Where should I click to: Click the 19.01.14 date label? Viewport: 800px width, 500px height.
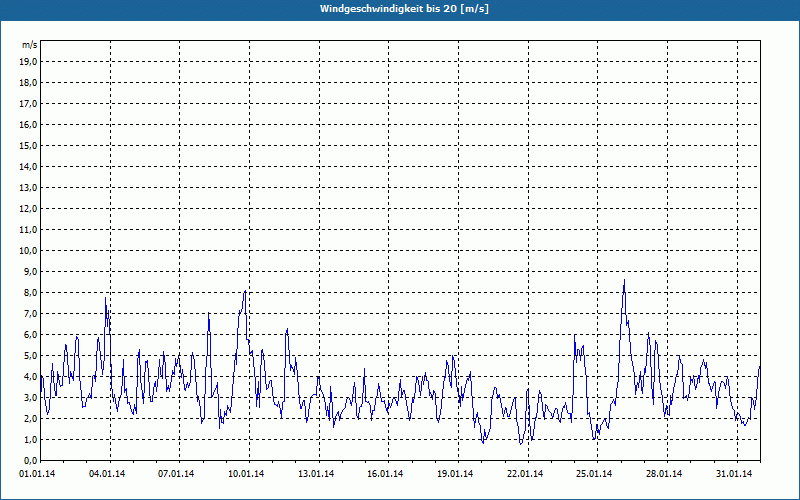tap(455, 474)
